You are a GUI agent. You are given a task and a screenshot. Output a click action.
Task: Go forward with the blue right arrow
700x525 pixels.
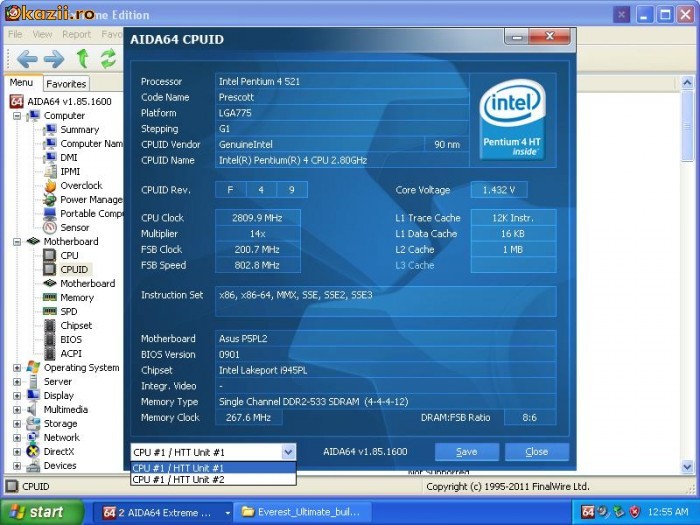[54, 58]
